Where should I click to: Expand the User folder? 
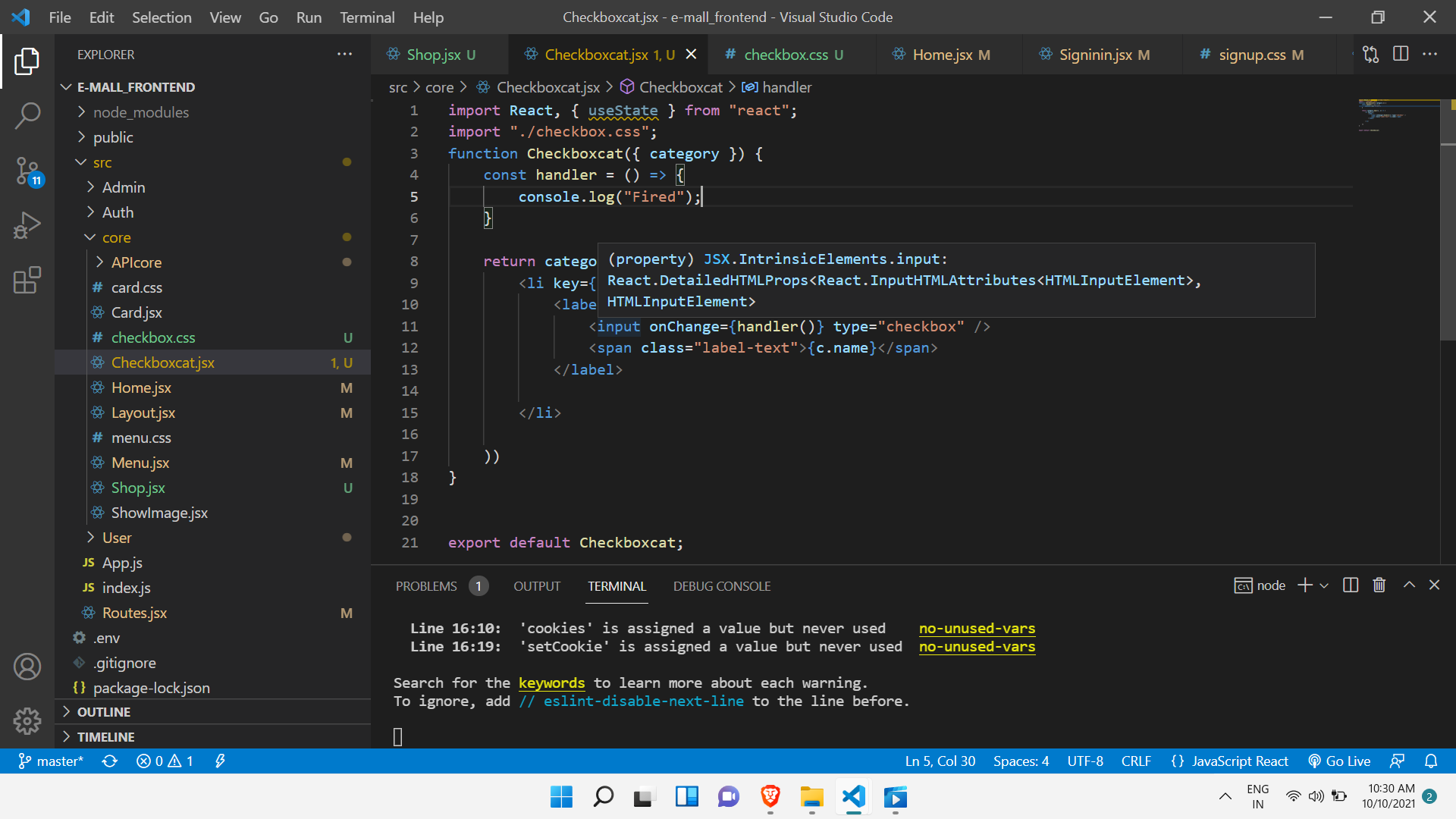pos(212,538)
